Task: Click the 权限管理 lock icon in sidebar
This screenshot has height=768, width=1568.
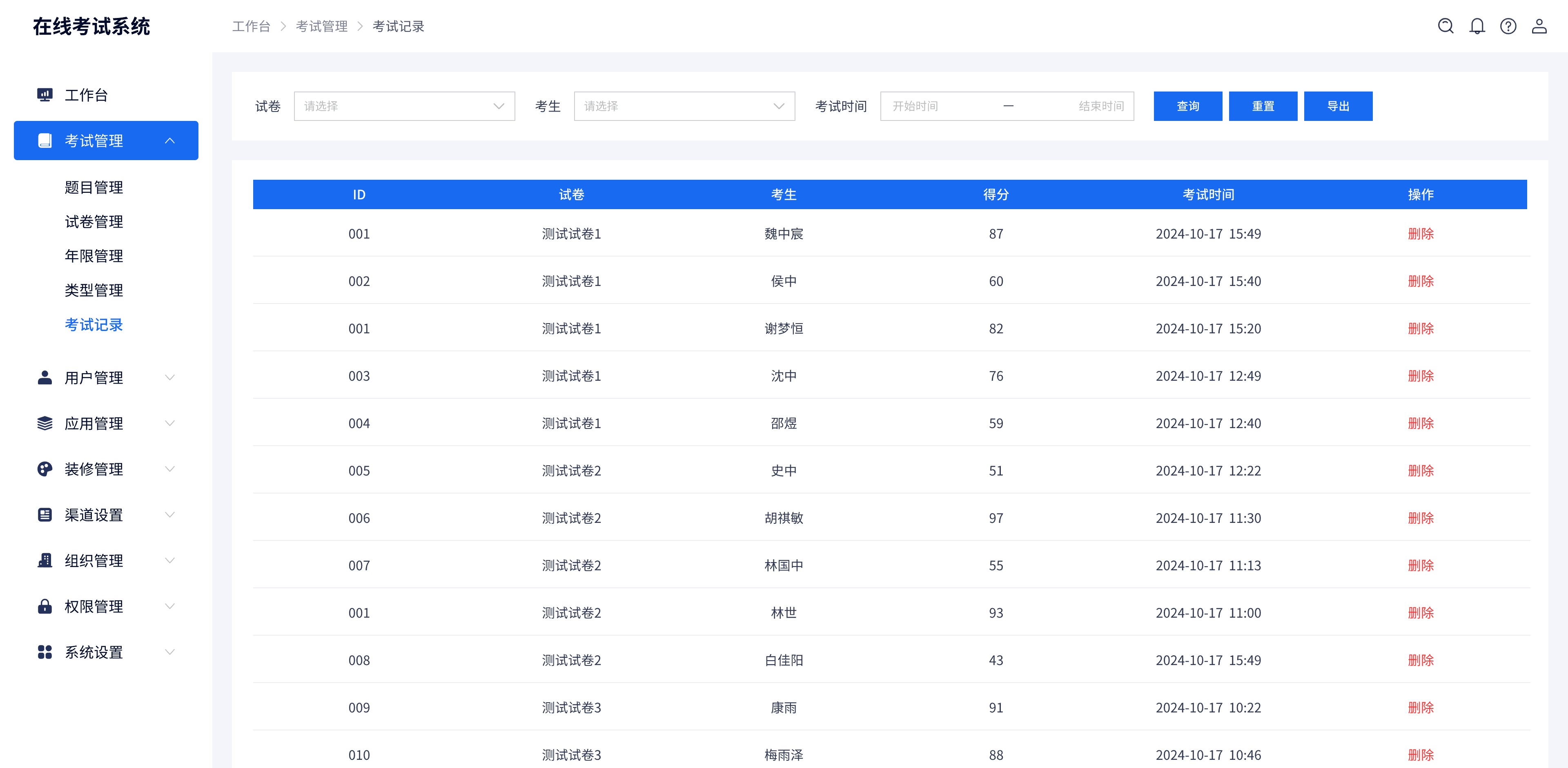Action: click(45, 607)
